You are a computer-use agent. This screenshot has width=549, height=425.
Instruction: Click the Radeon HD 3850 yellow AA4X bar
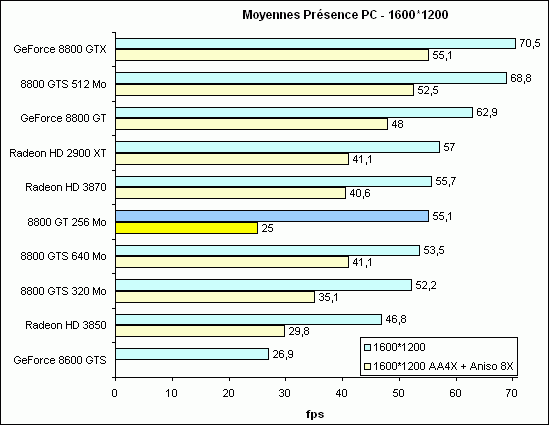click(x=200, y=331)
